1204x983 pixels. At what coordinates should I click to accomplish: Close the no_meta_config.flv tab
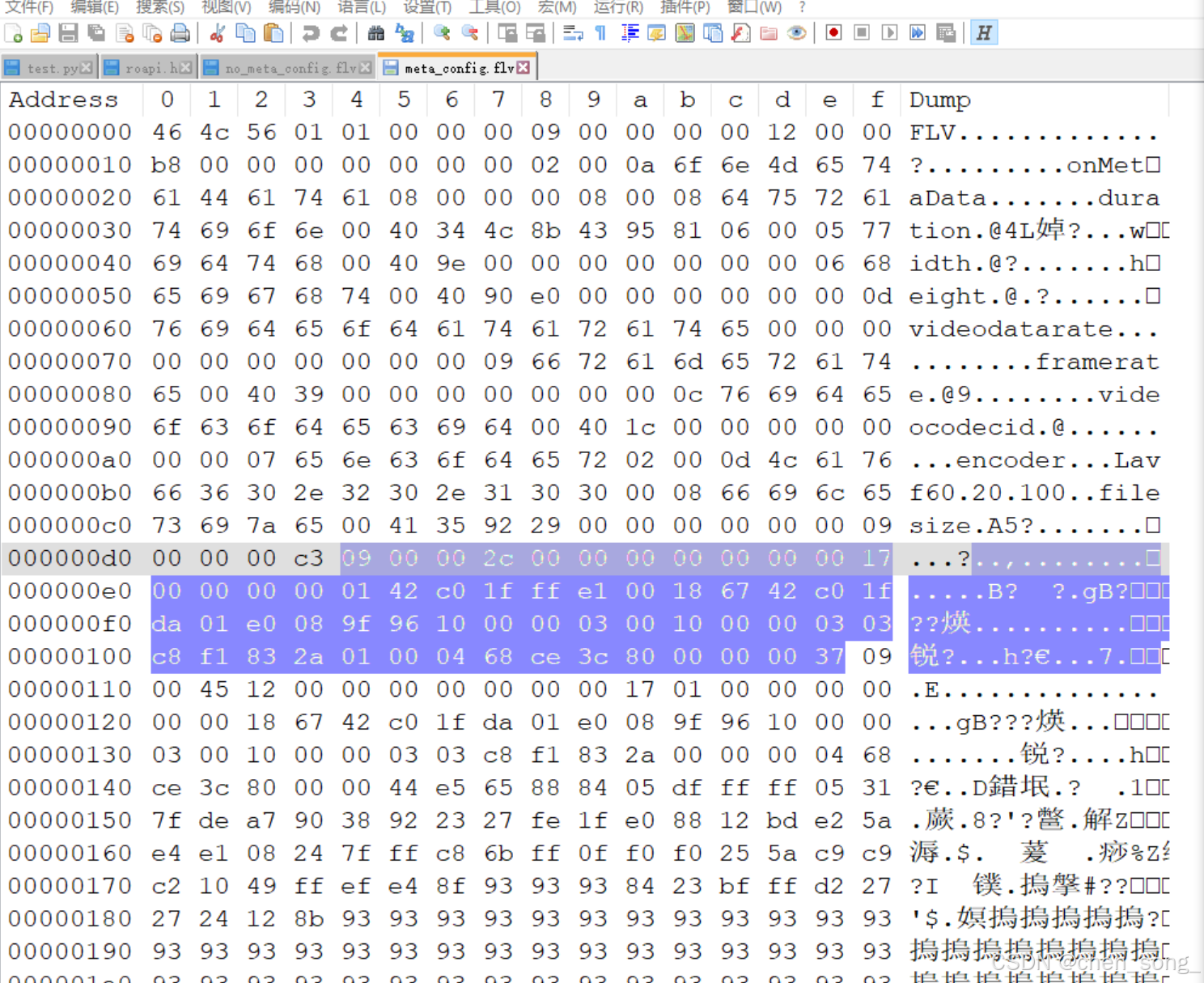point(366,68)
